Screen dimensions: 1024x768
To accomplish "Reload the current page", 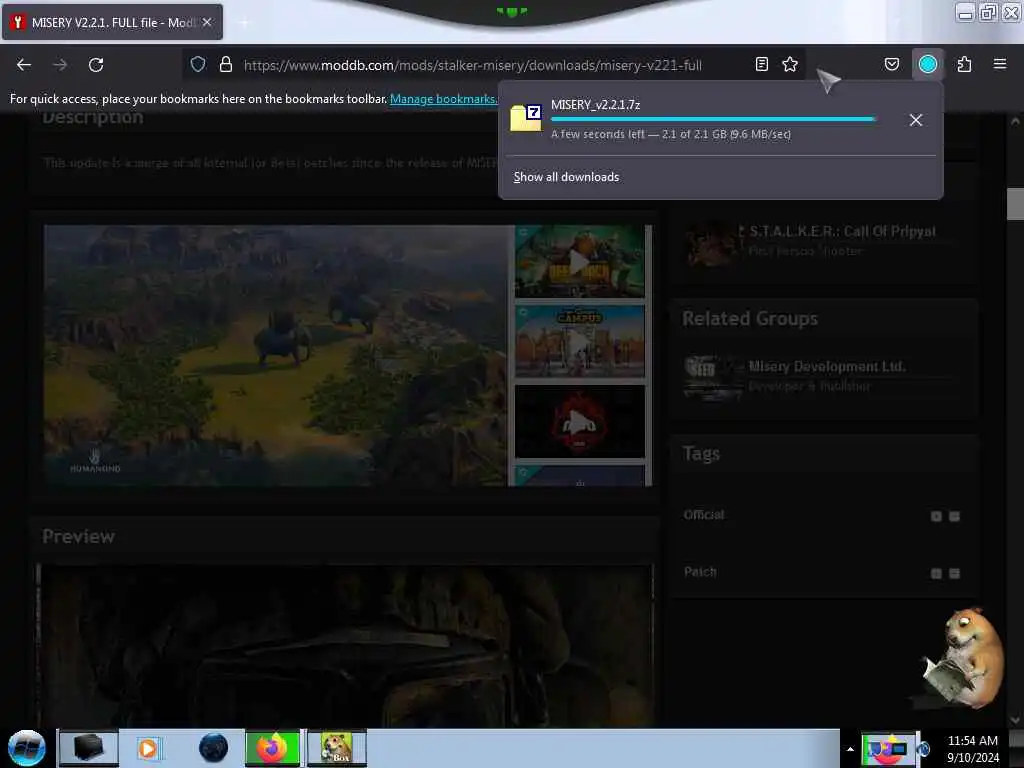I will point(96,65).
